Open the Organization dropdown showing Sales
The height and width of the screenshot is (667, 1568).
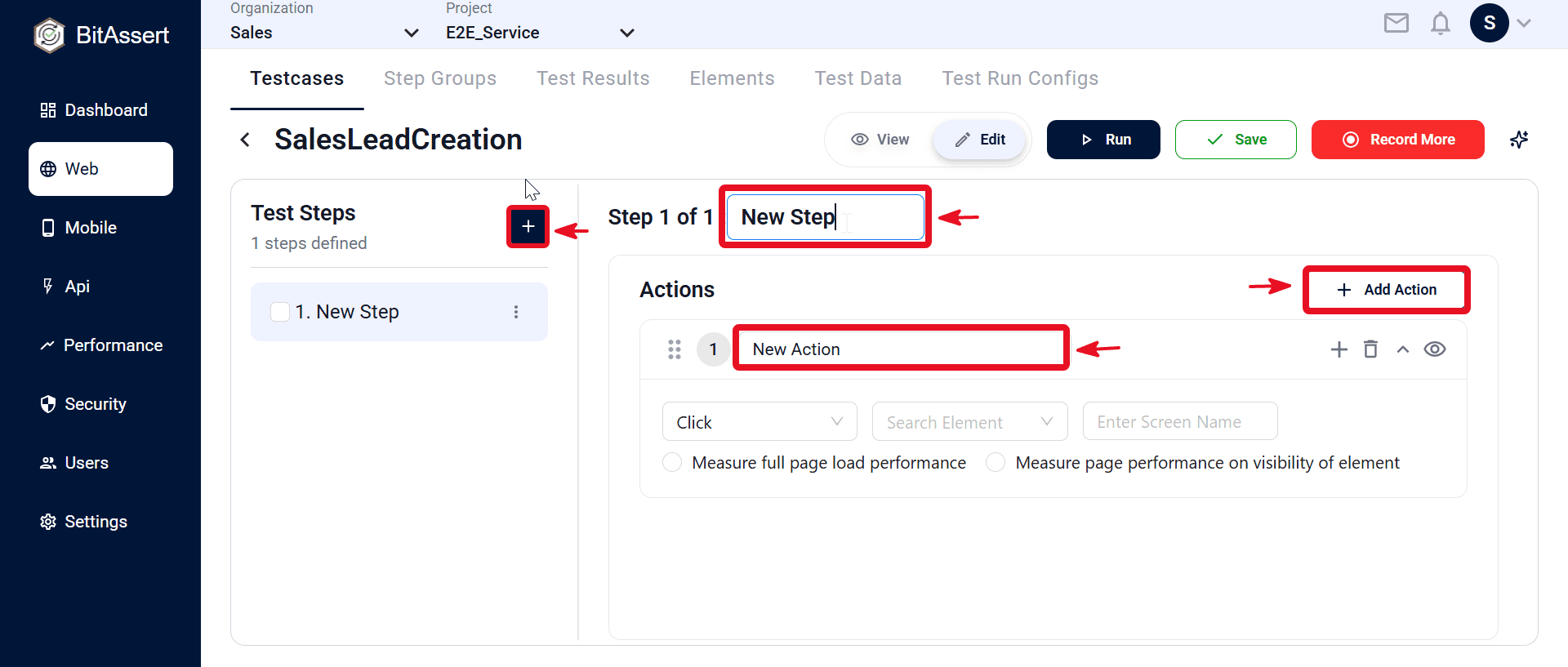click(x=325, y=33)
